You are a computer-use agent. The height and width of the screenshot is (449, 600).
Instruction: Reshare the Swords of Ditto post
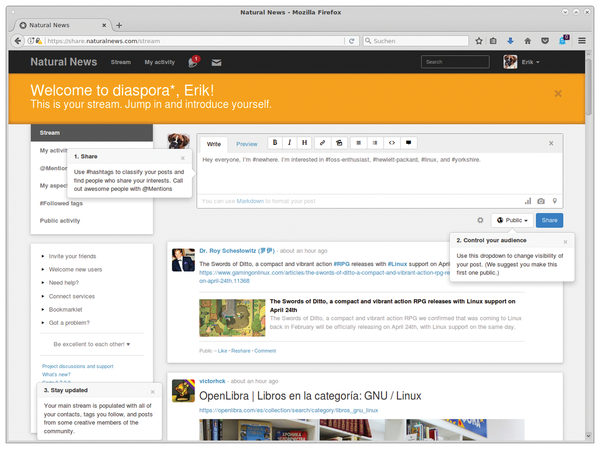coord(241,351)
